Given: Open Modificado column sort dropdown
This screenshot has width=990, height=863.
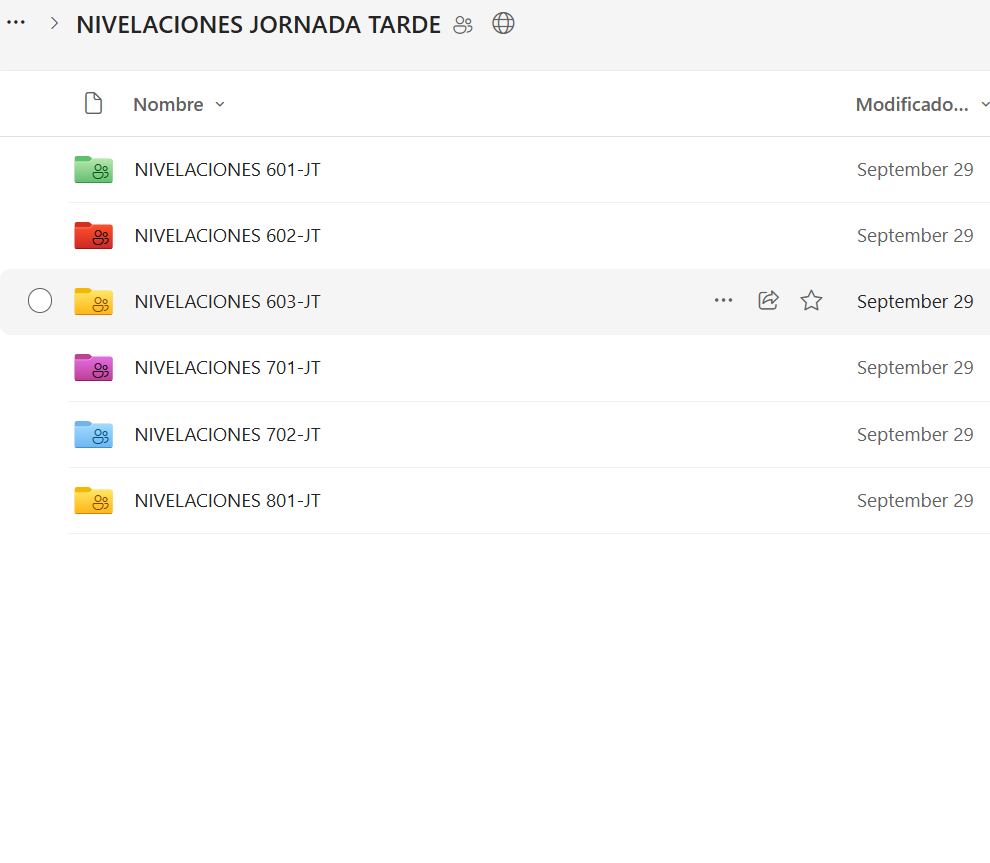Looking at the screenshot, I should pos(984,105).
